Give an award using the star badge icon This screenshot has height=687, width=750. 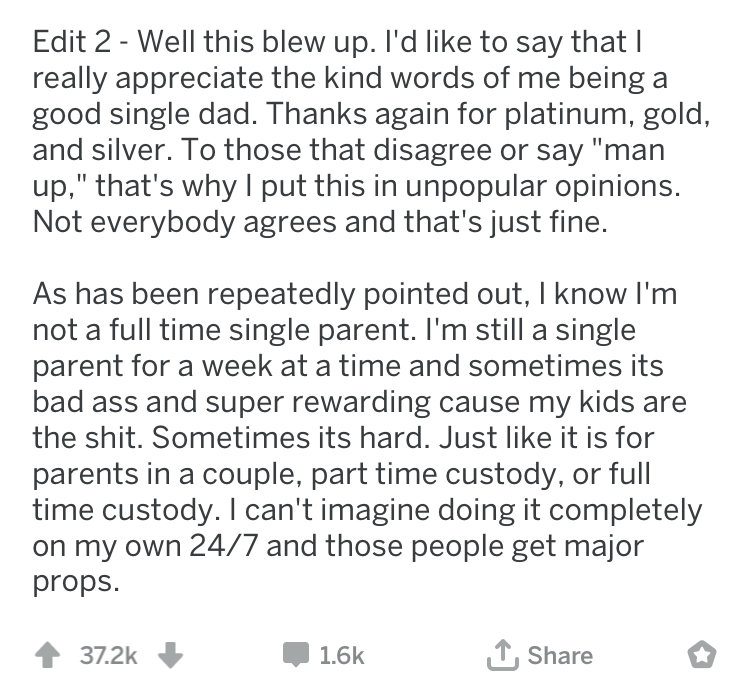(702, 655)
